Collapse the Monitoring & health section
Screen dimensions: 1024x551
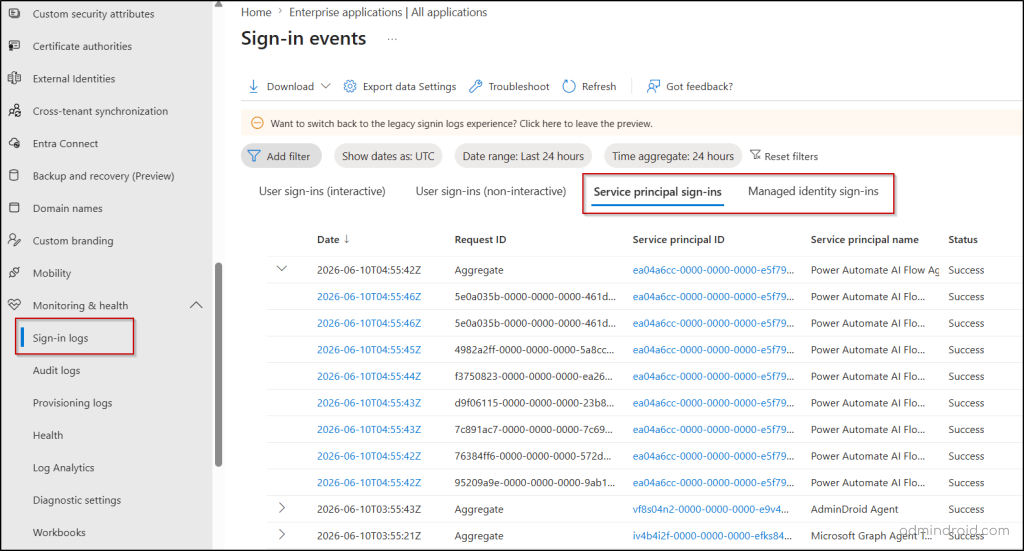(196, 305)
